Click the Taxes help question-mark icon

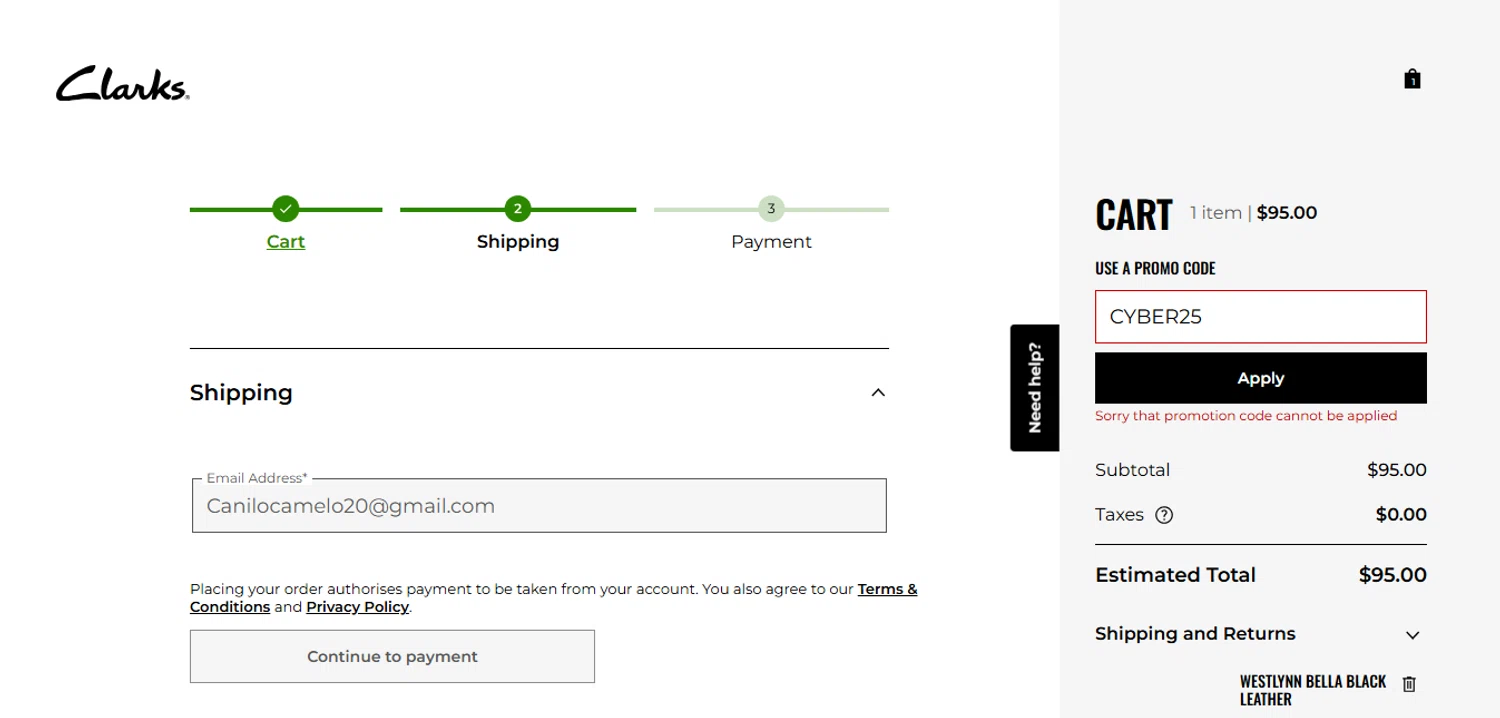pyautogui.click(x=1164, y=515)
